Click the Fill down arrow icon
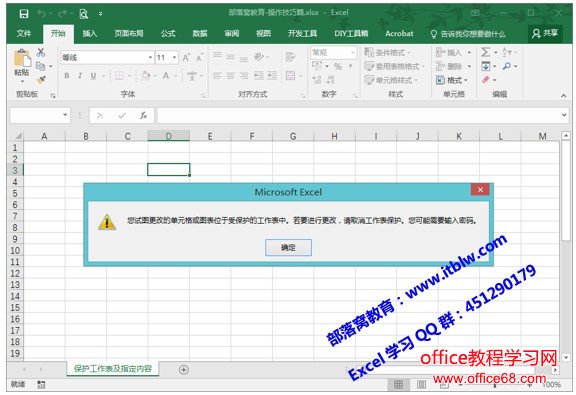 (x=486, y=66)
